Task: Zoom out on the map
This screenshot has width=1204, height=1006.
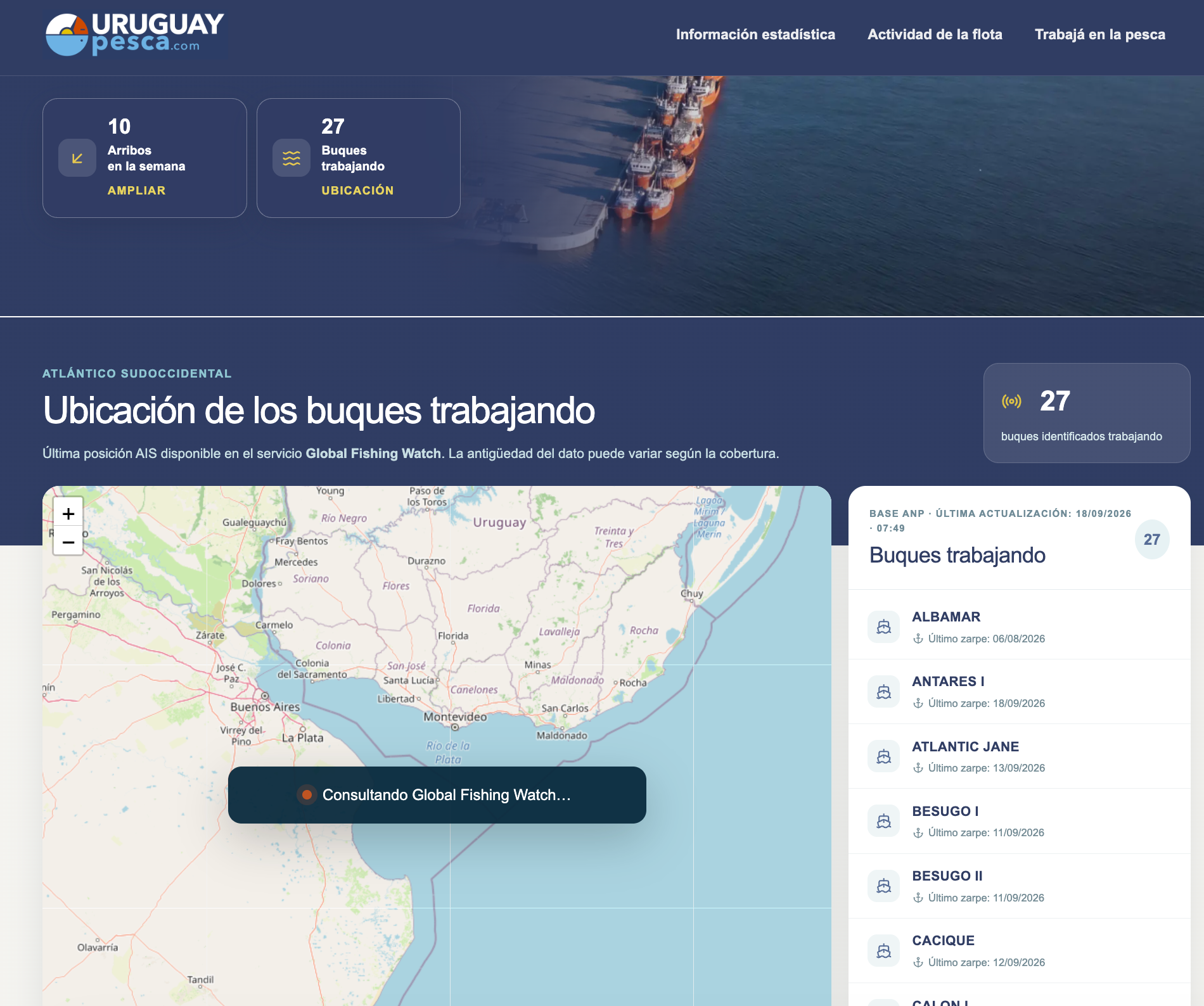Action: point(68,542)
